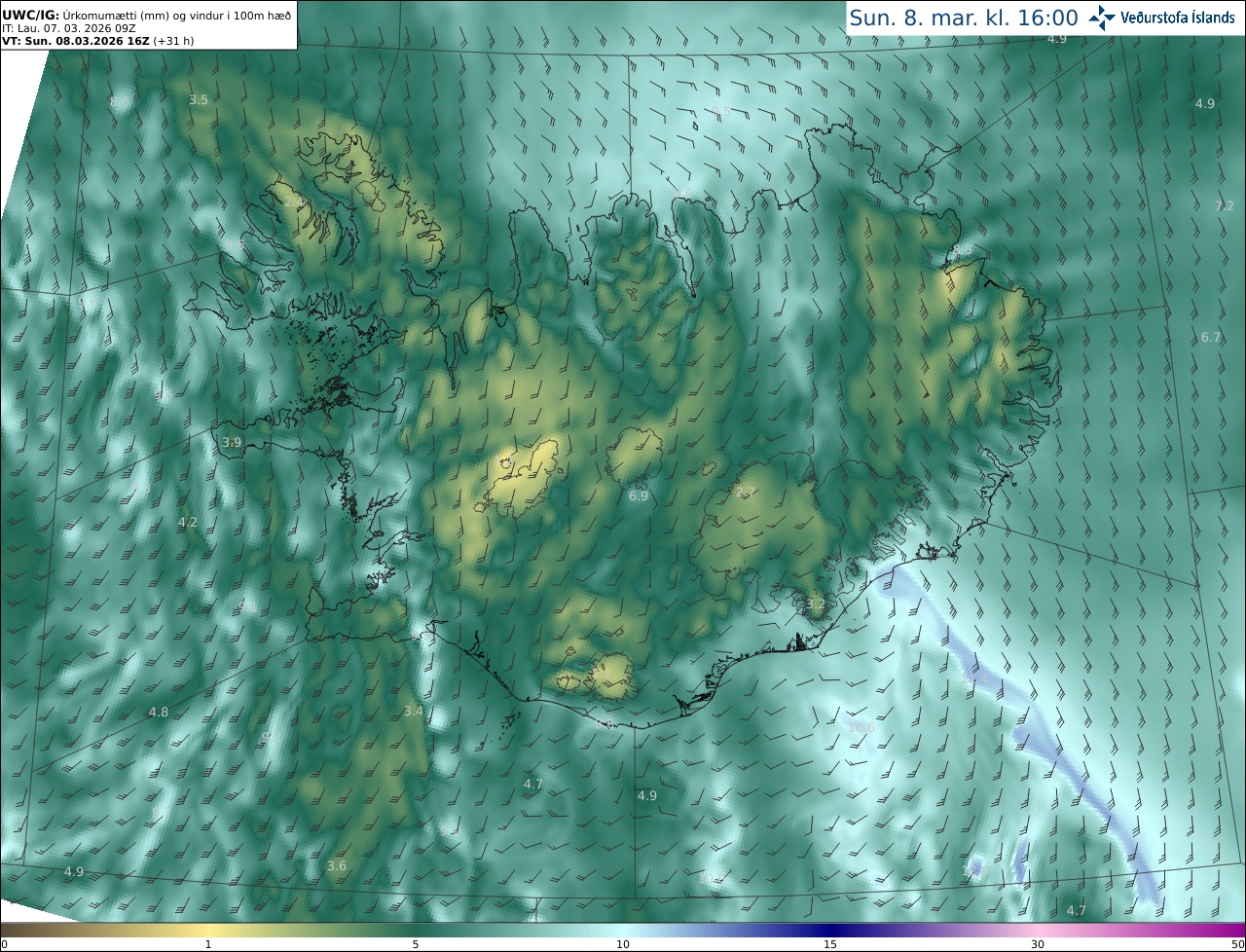Click the 3.2 value near the south-east coast

816,604
